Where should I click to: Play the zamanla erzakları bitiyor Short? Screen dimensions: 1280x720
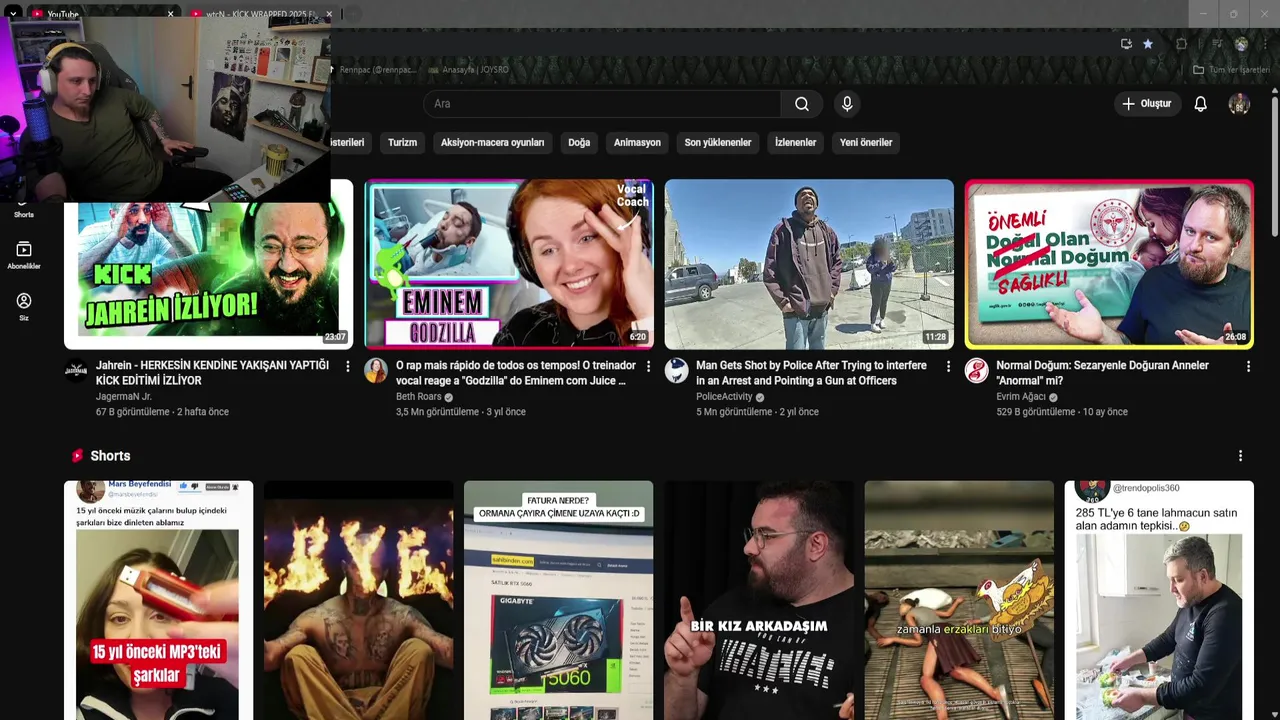(x=959, y=600)
